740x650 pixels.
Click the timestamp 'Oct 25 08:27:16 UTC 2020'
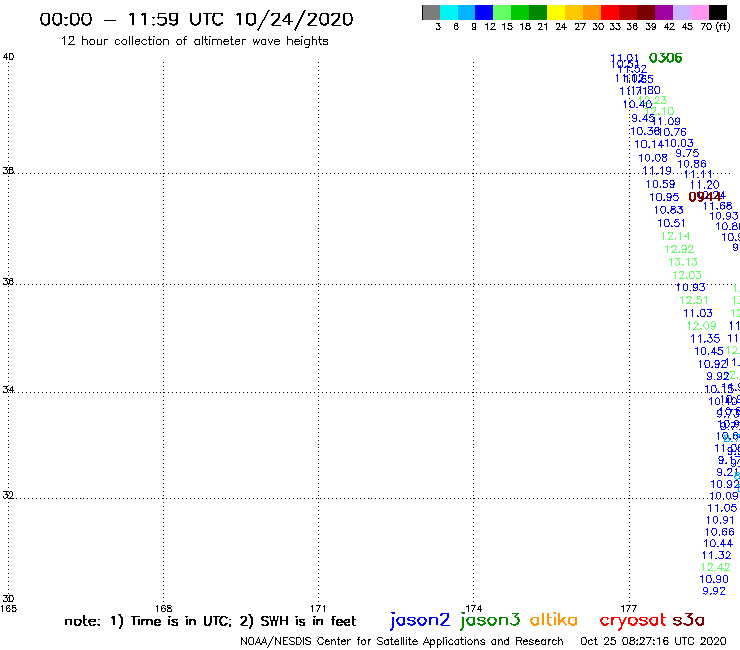[x=653, y=641]
